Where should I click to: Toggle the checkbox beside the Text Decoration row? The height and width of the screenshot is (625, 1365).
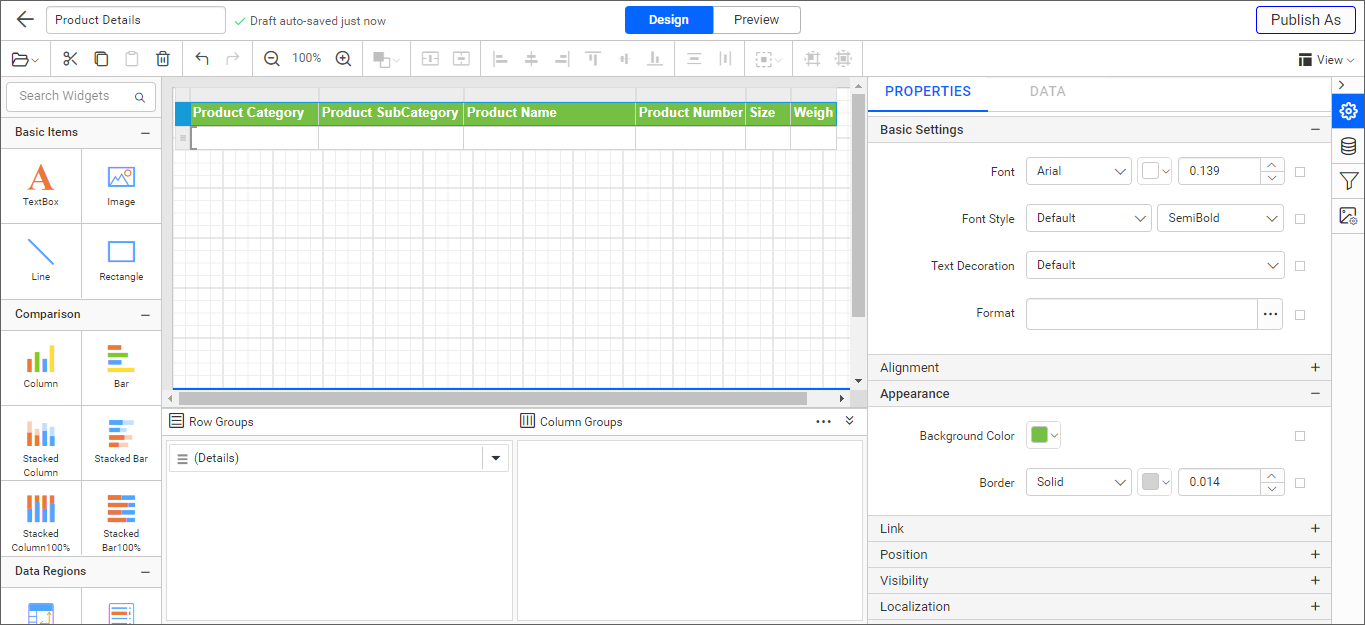[x=1300, y=266]
